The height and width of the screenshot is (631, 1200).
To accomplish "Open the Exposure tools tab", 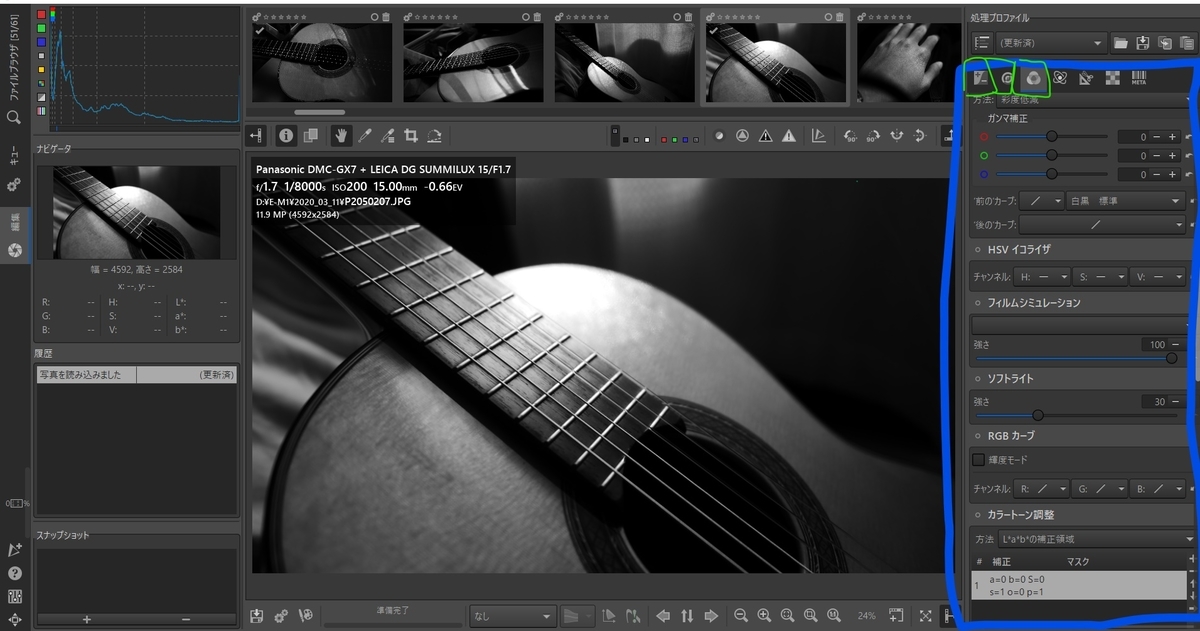I will [980, 78].
